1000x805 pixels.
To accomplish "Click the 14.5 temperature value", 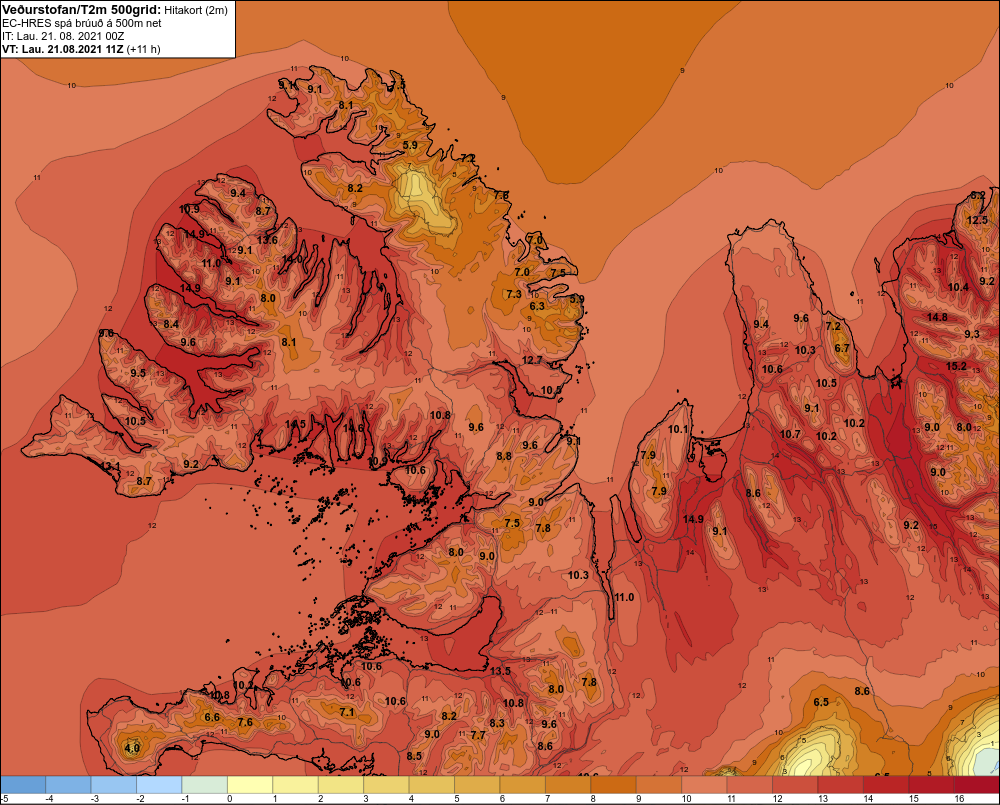I will pyautogui.click(x=295, y=424).
